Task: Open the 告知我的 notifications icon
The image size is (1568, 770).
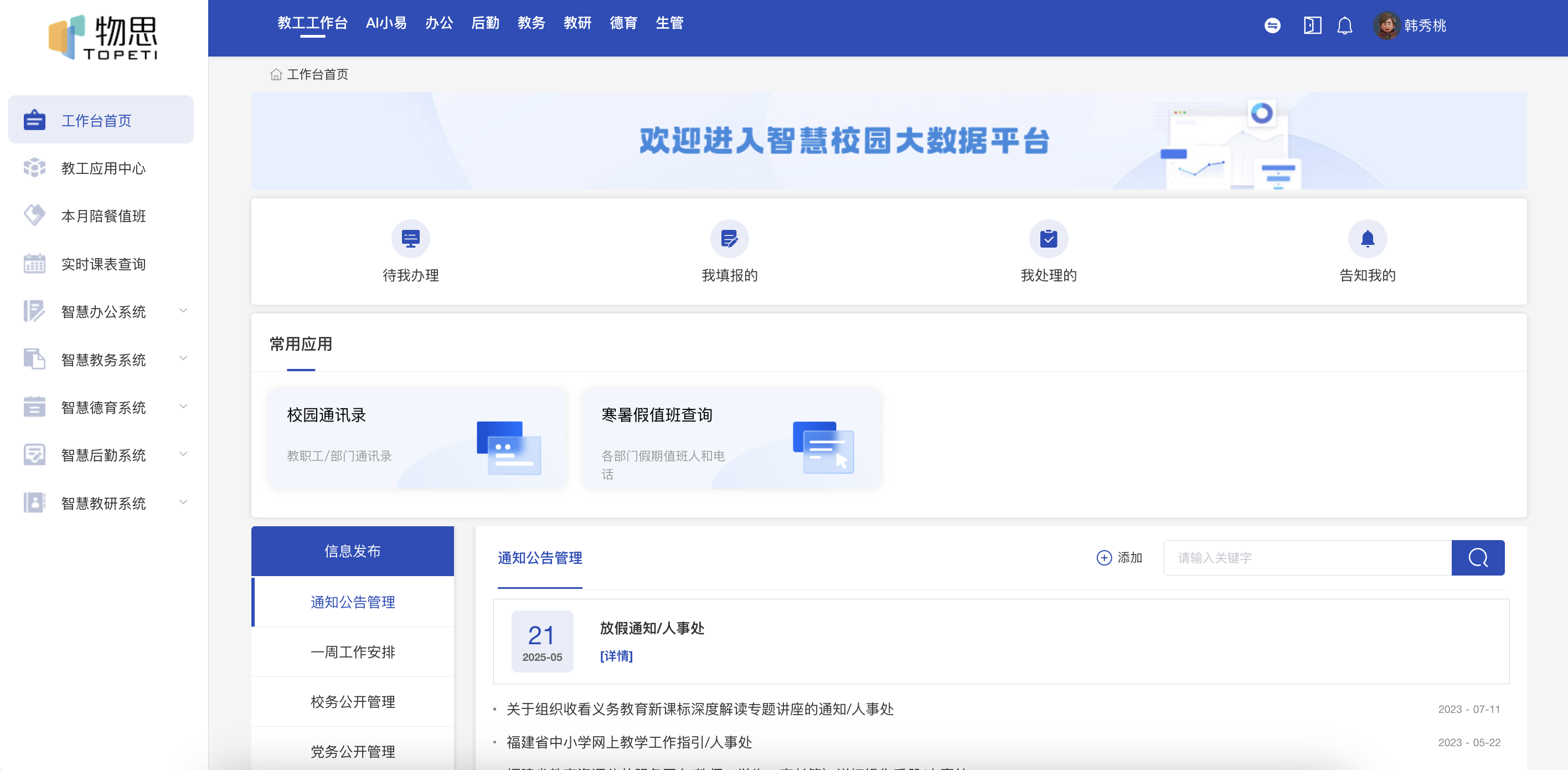Action: pos(1368,239)
